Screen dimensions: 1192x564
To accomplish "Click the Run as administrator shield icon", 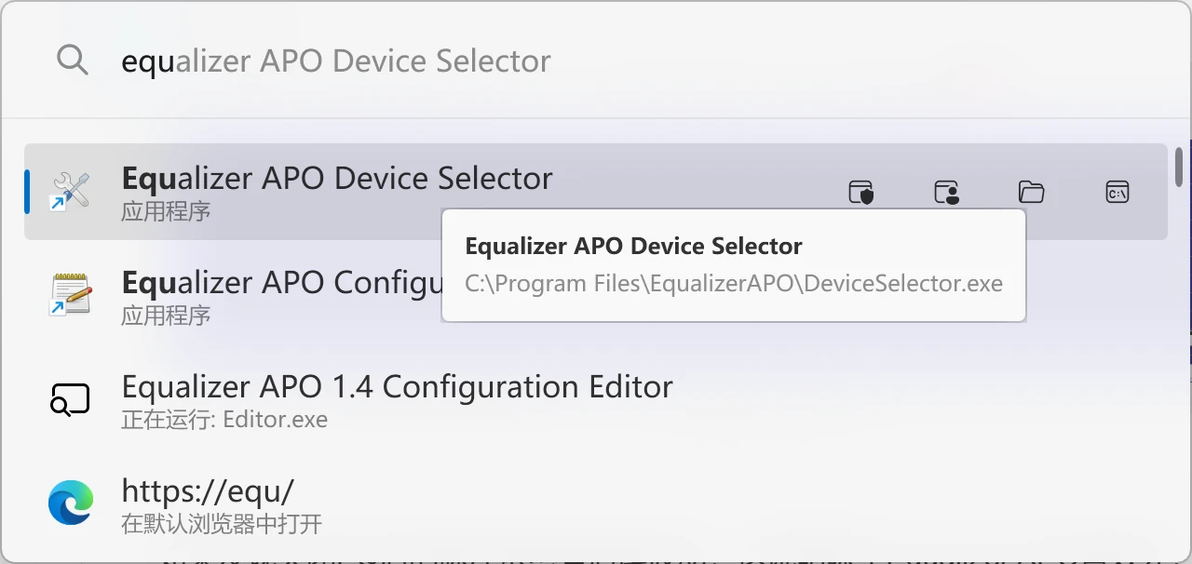I will tap(861, 192).
